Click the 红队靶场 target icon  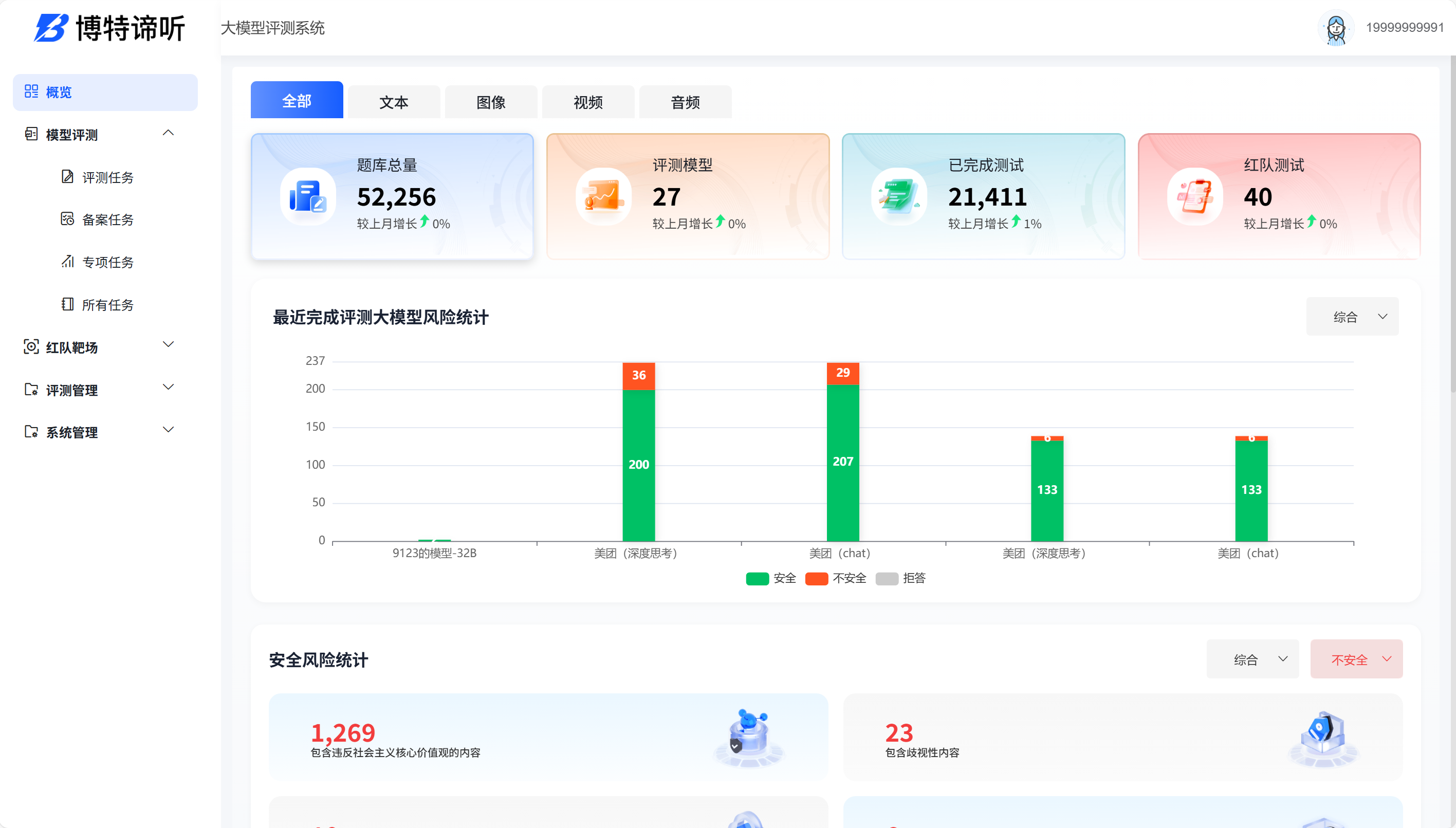(x=32, y=347)
